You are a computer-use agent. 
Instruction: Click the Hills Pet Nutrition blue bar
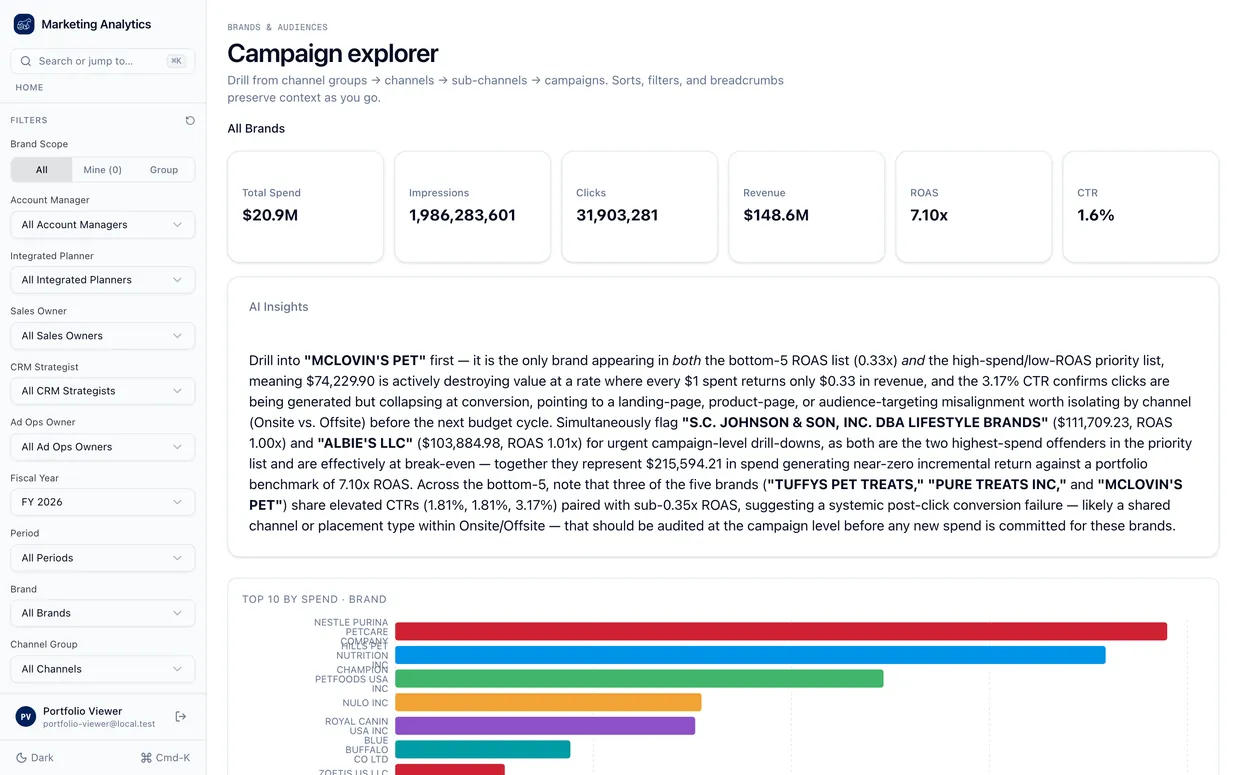(750, 655)
